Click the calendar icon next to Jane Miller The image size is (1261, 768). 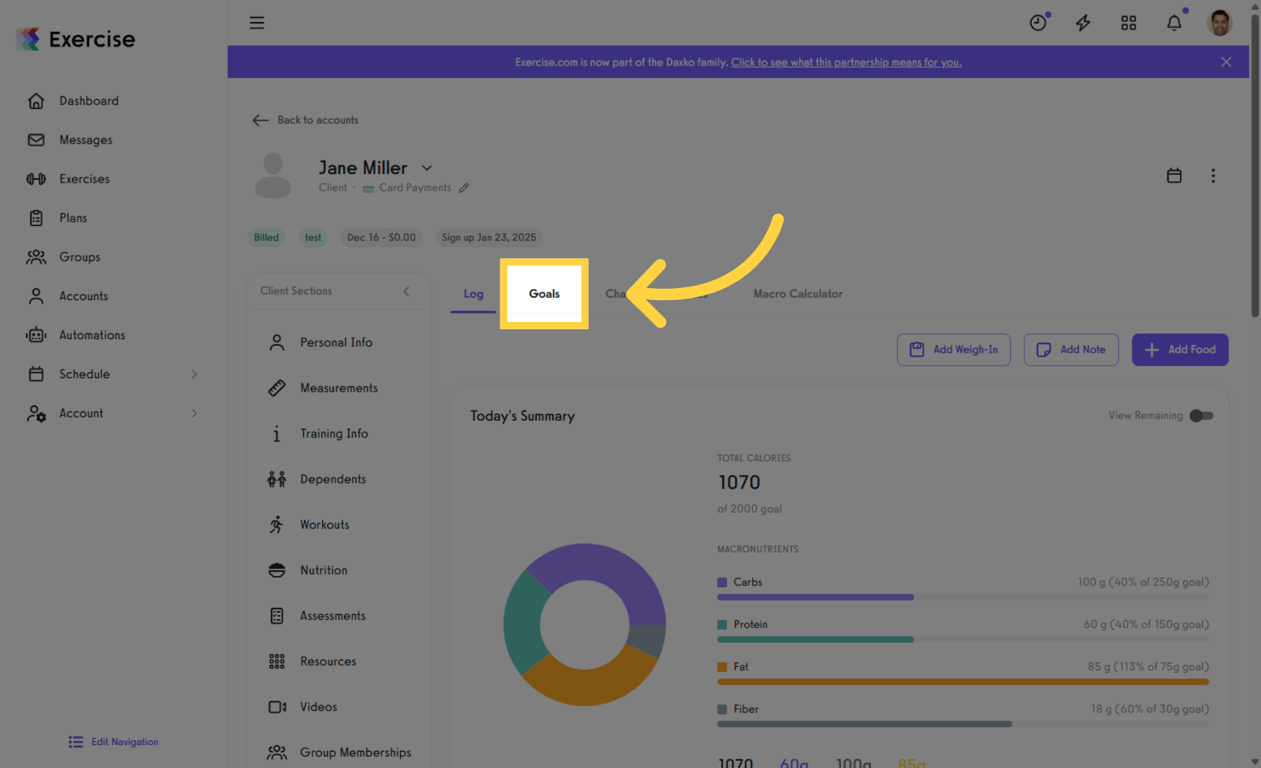point(1174,175)
